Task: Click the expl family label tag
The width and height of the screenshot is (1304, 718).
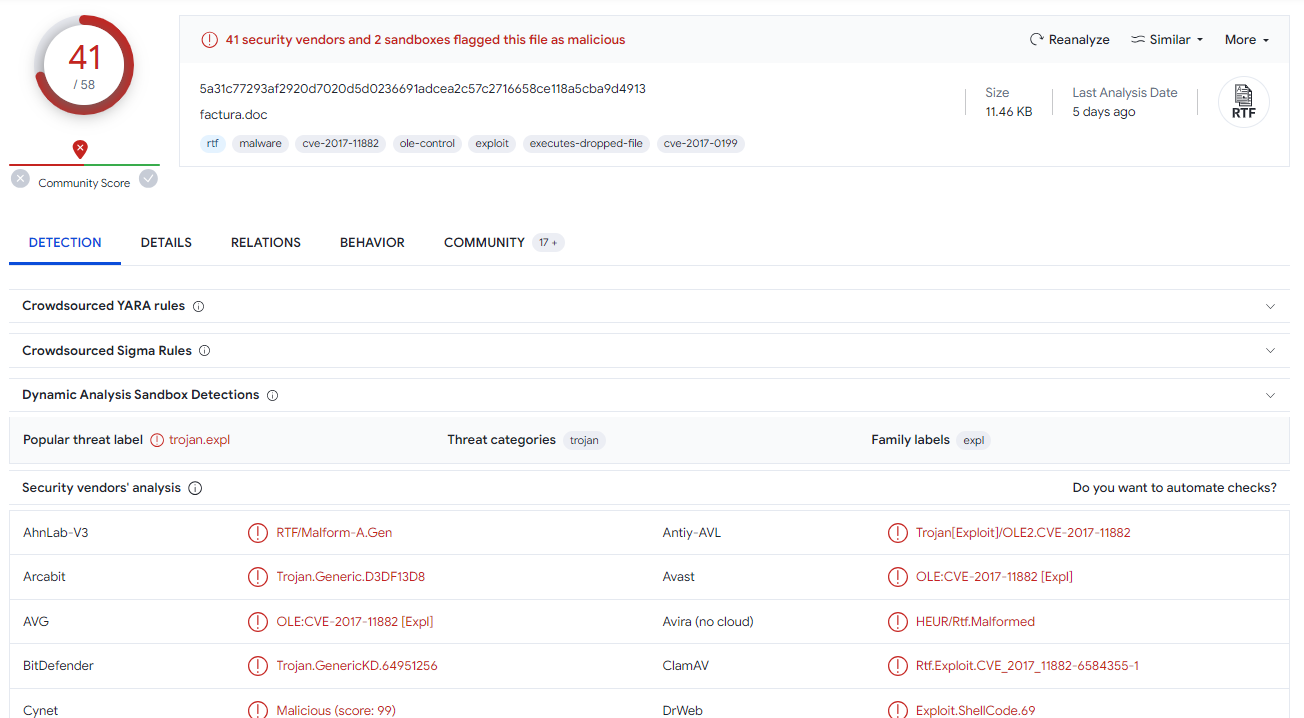Action: [x=973, y=440]
